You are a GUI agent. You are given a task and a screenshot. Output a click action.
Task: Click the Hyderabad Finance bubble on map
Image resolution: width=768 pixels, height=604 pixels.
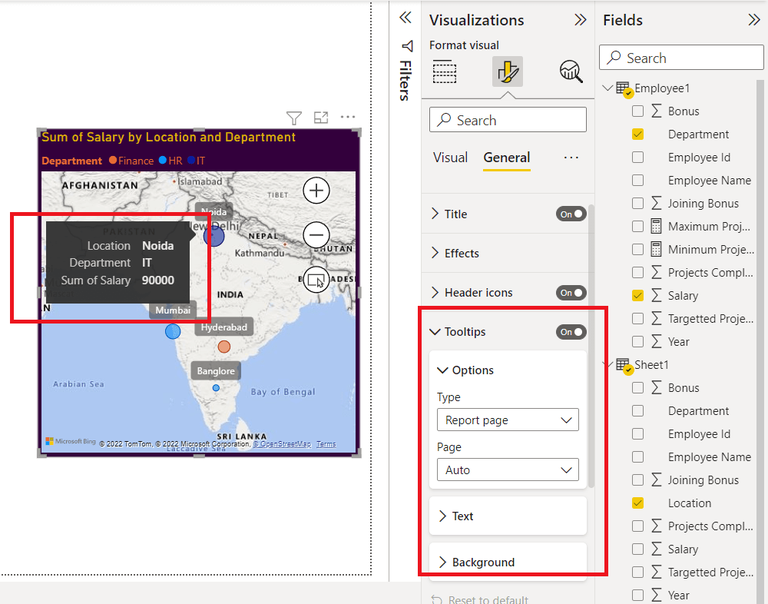click(224, 347)
